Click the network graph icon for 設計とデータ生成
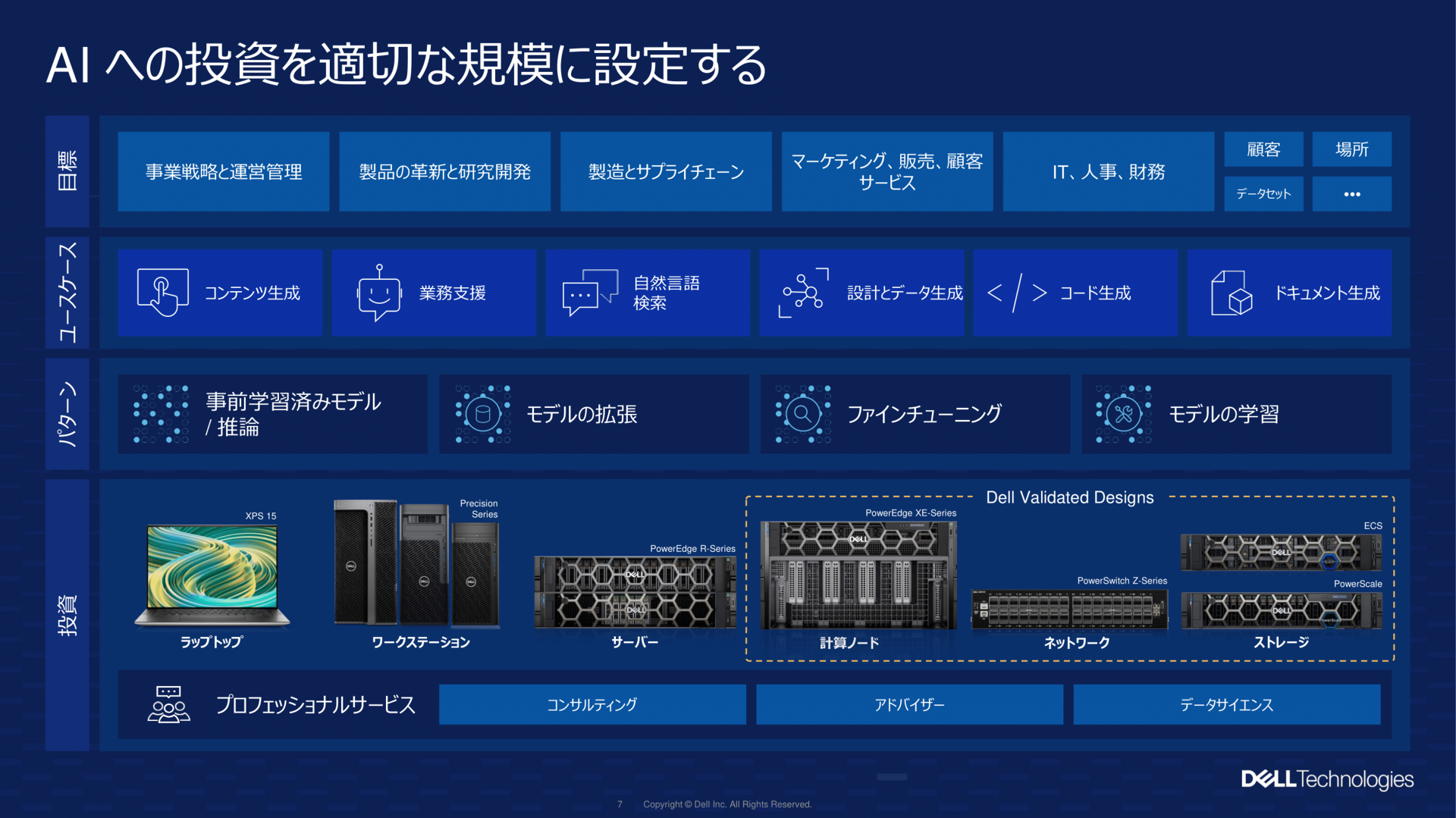 804,293
